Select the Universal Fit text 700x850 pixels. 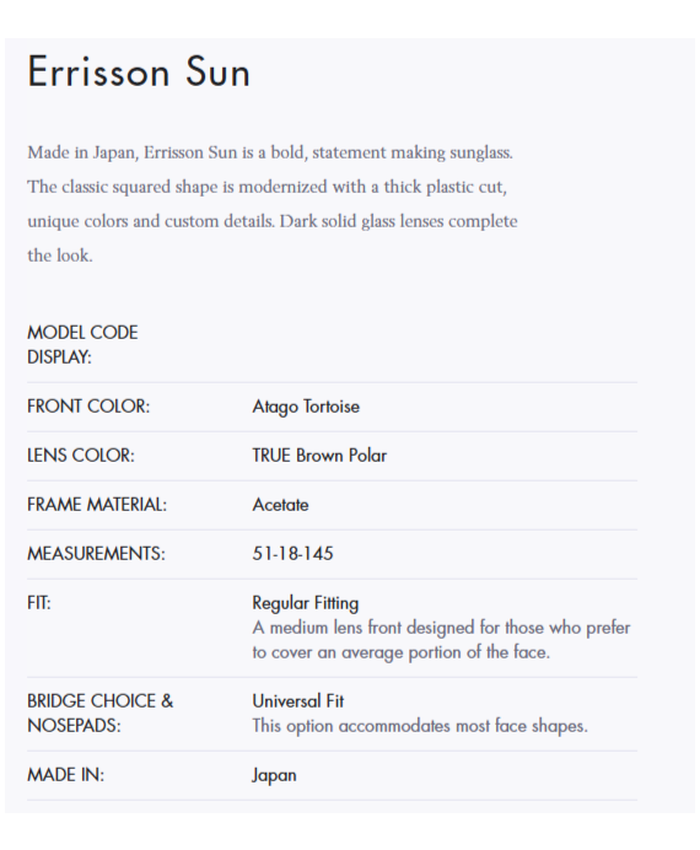[x=298, y=701]
